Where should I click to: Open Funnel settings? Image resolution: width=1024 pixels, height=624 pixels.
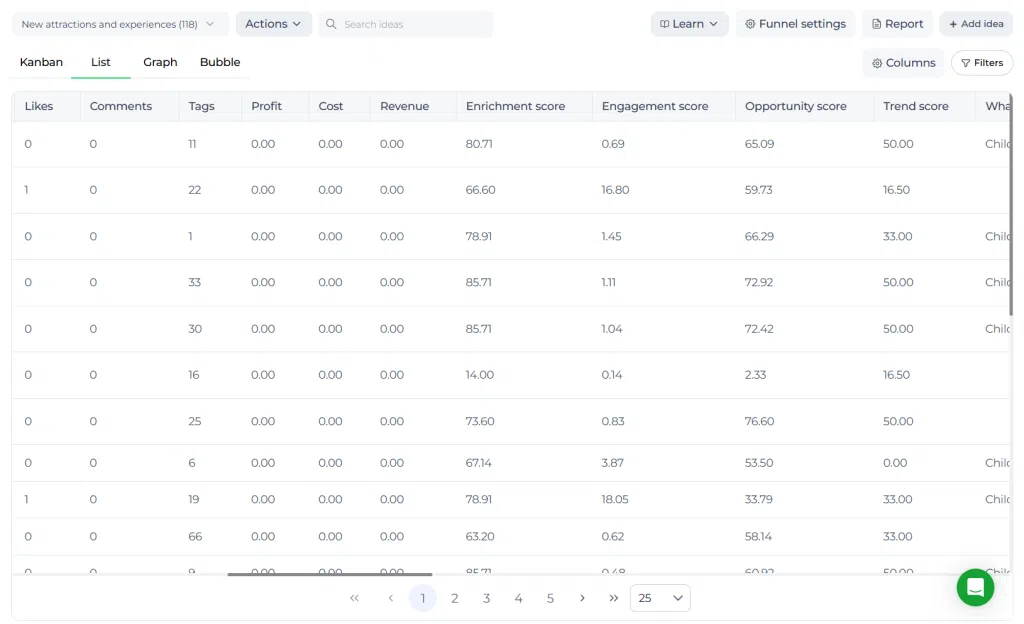tap(795, 24)
